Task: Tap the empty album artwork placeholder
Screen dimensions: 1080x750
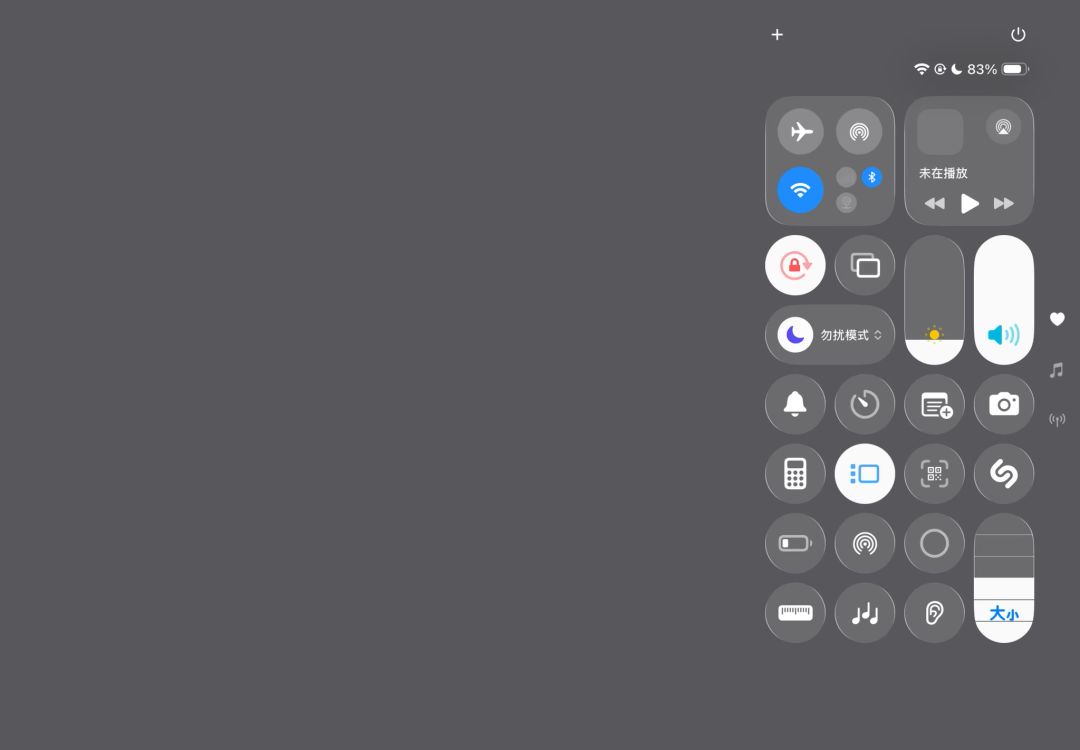Action: (x=940, y=132)
